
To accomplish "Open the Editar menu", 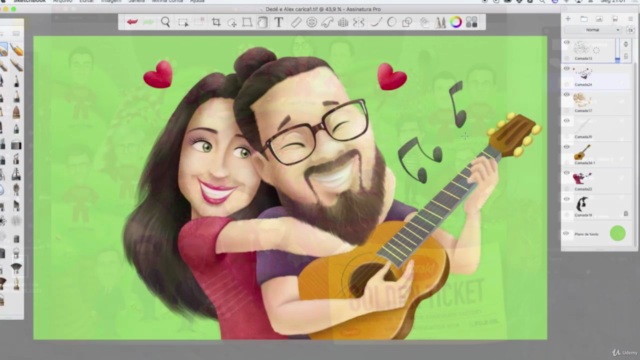I will click(x=86, y=2).
